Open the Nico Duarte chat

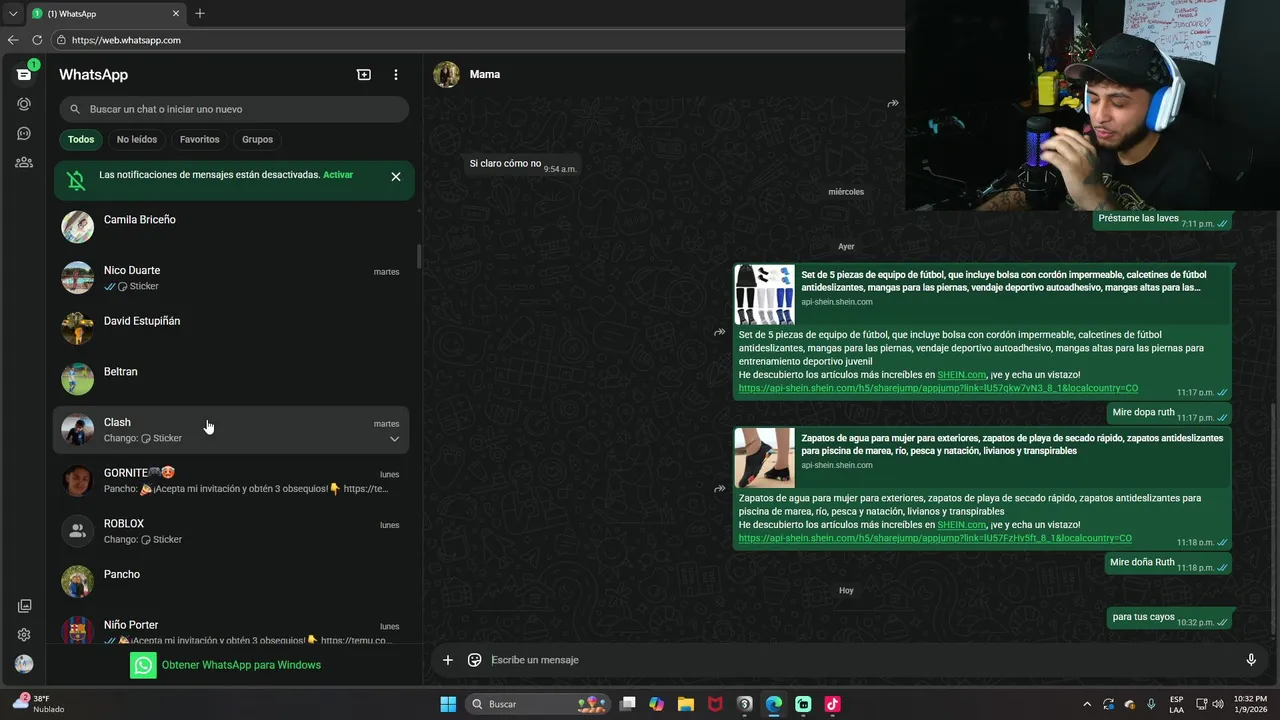[x=231, y=278]
